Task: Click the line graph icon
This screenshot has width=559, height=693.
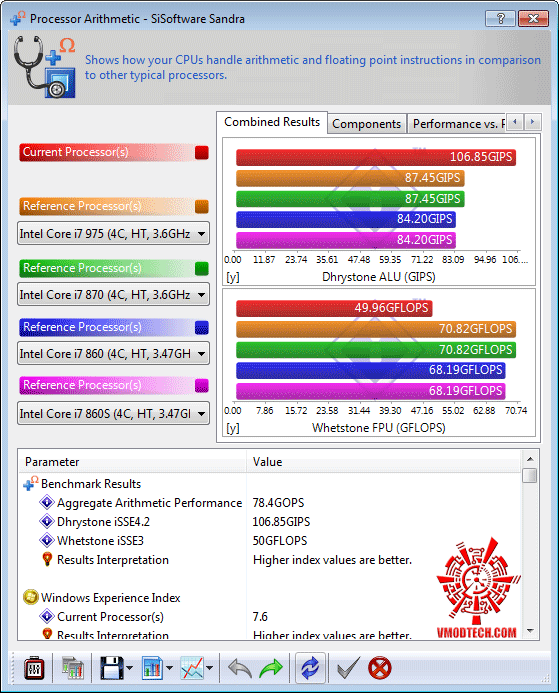Action: [x=192, y=668]
